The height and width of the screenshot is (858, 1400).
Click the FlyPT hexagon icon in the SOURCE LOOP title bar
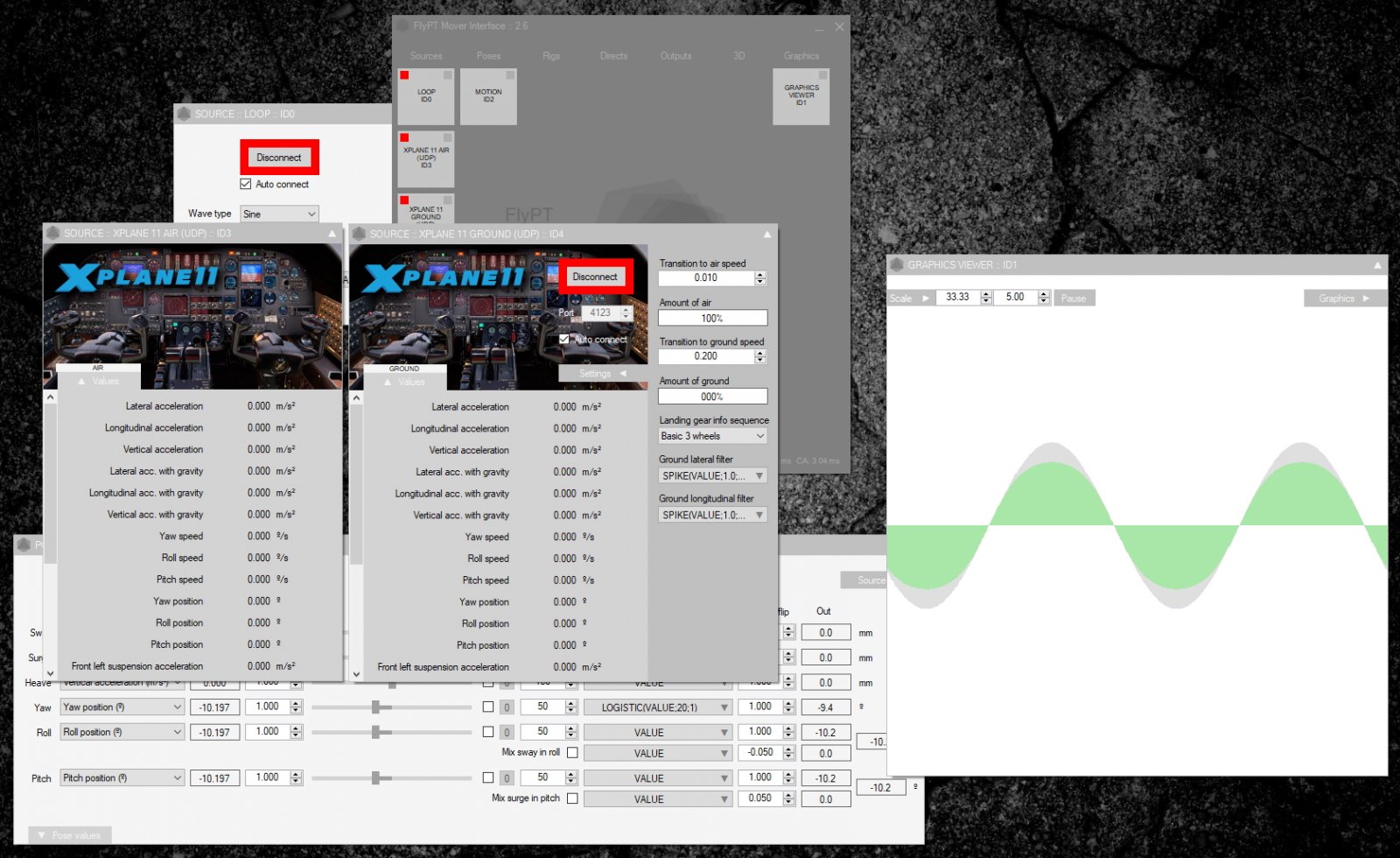pyautogui.click(x=184, y=114)
